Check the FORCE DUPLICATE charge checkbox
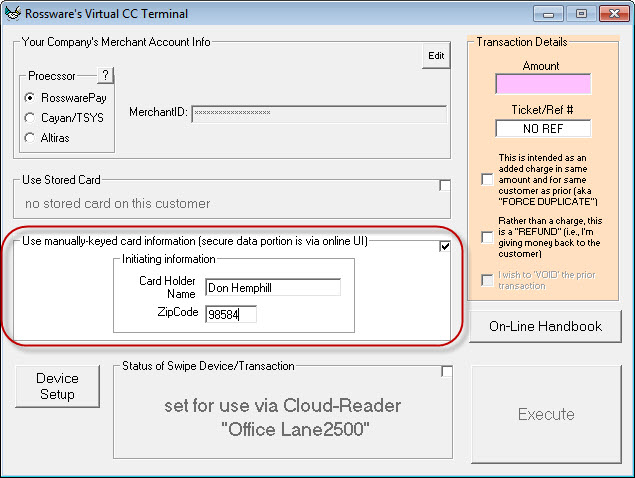Screen dimensions: 635x478 pos(486,178)
